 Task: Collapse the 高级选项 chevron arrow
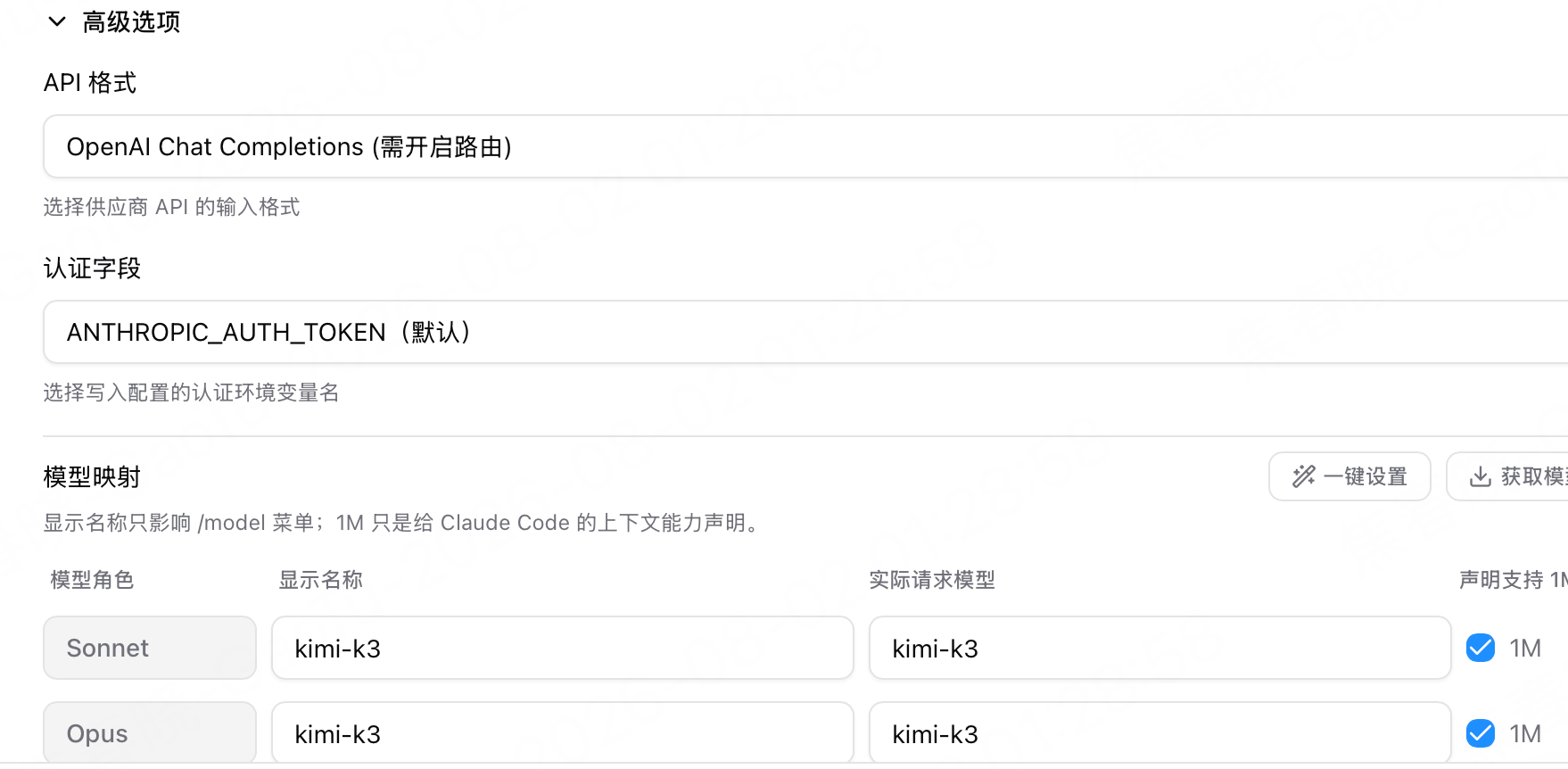pyautogui.click(x=57, y=22)
